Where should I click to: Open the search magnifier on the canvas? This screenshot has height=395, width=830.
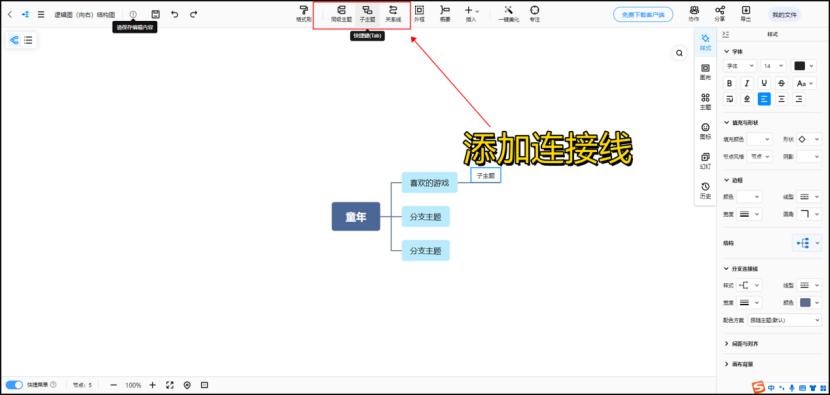pos(679,53)
